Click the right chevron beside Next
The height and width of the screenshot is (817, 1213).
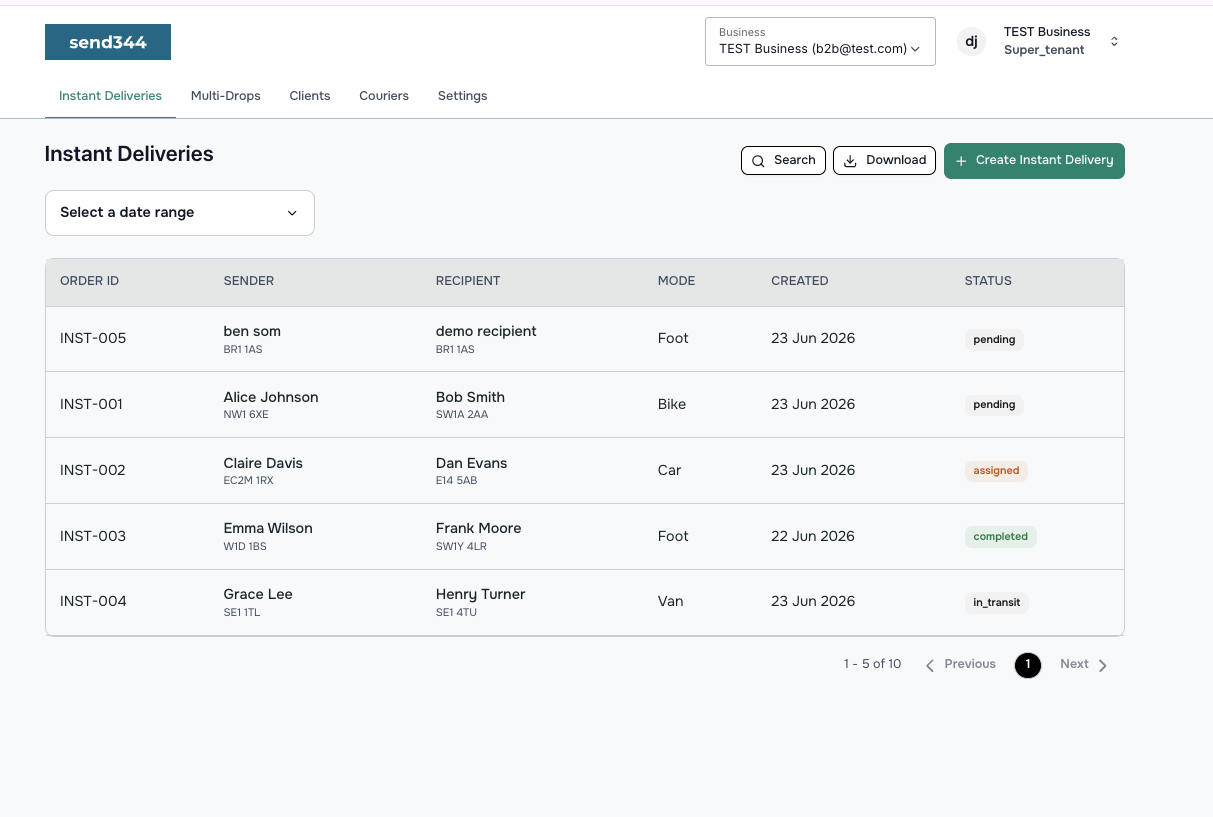pos(1103,665)
